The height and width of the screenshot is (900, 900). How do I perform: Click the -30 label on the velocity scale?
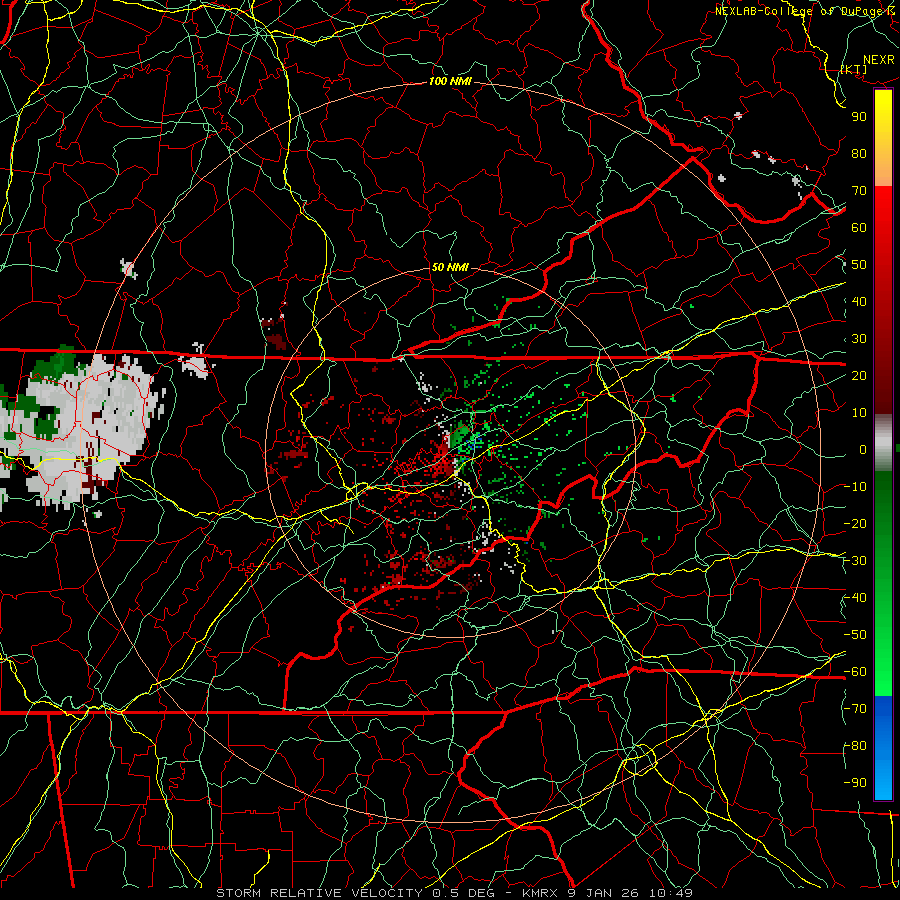[855, 561]
